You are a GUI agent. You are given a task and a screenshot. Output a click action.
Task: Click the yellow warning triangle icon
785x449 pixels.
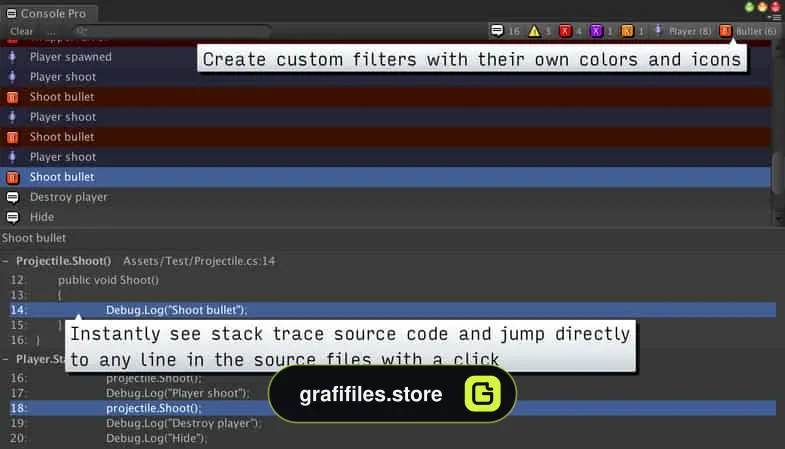[534, 31]
